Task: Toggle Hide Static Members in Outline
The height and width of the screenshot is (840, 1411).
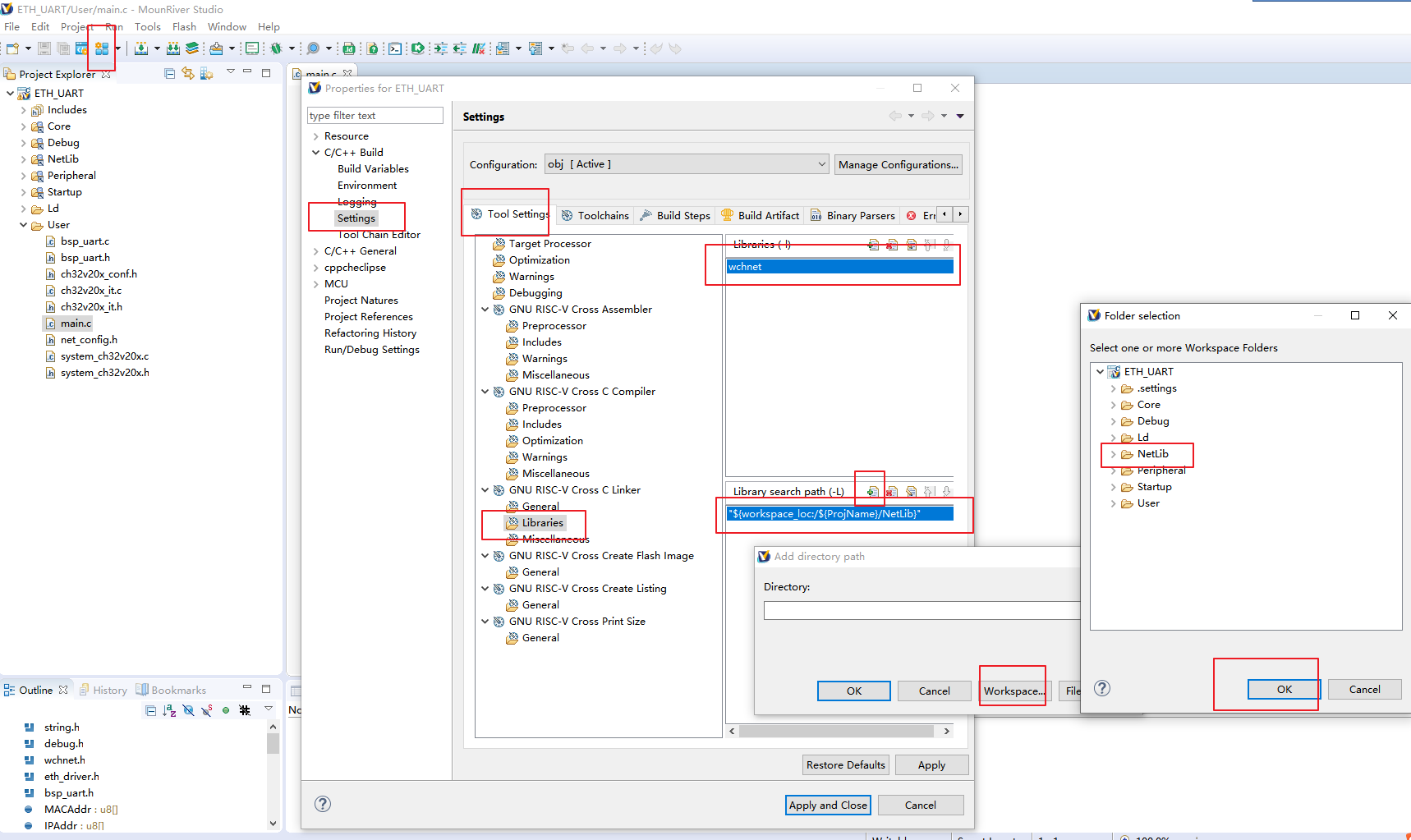Action: 207,710
